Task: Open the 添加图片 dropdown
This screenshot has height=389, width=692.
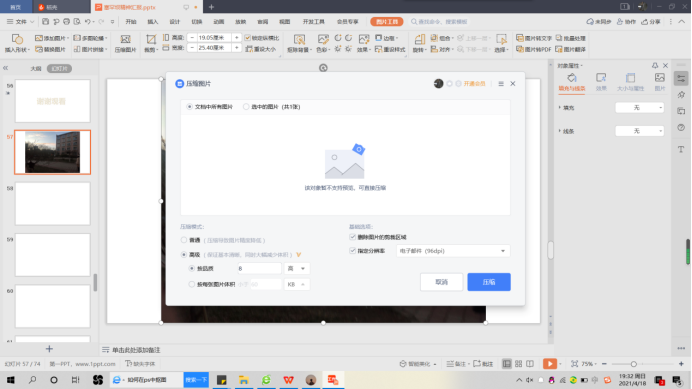Action: tap(52, 38)
